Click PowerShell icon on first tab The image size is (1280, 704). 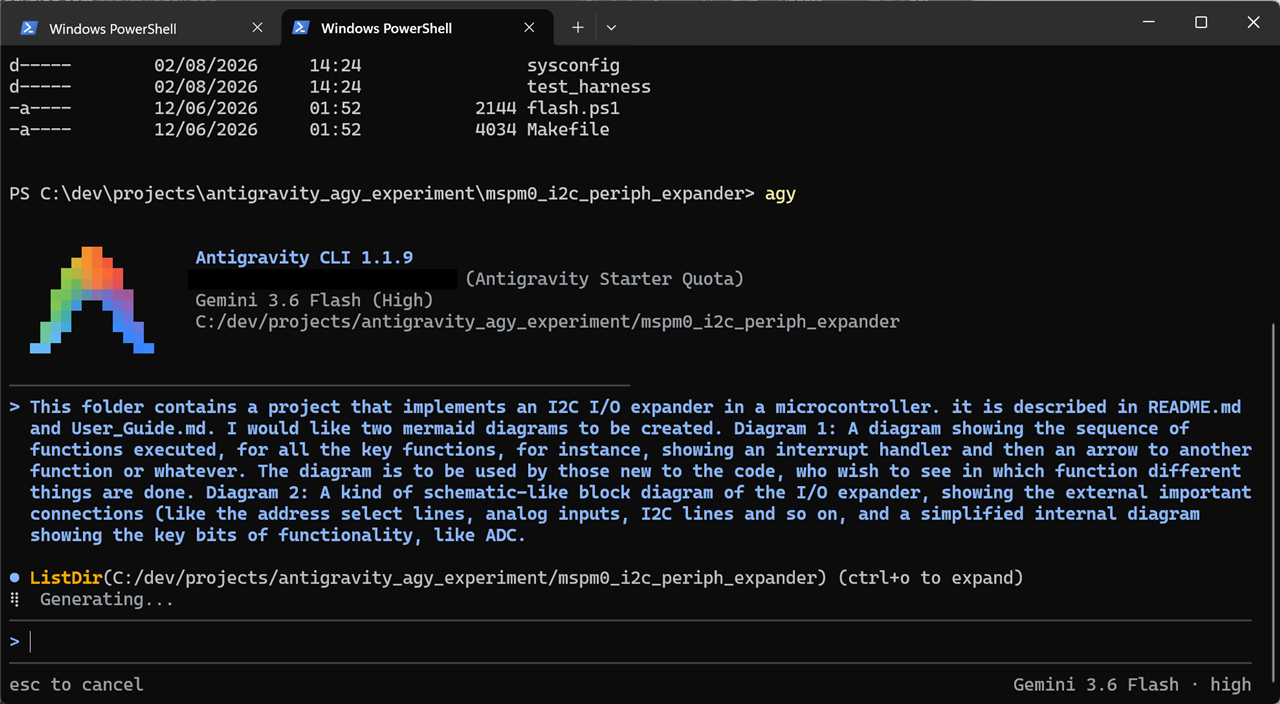[29, 28]
